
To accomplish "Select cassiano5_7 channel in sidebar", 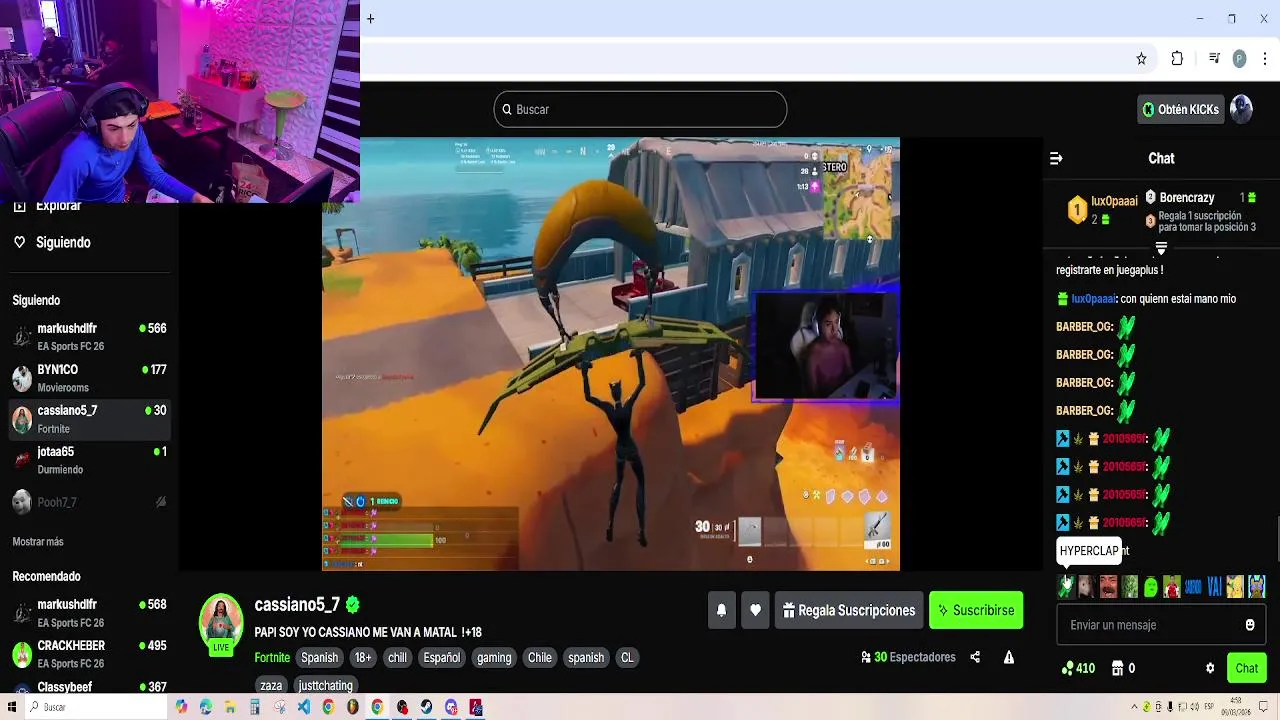I will tap(89, 419).
